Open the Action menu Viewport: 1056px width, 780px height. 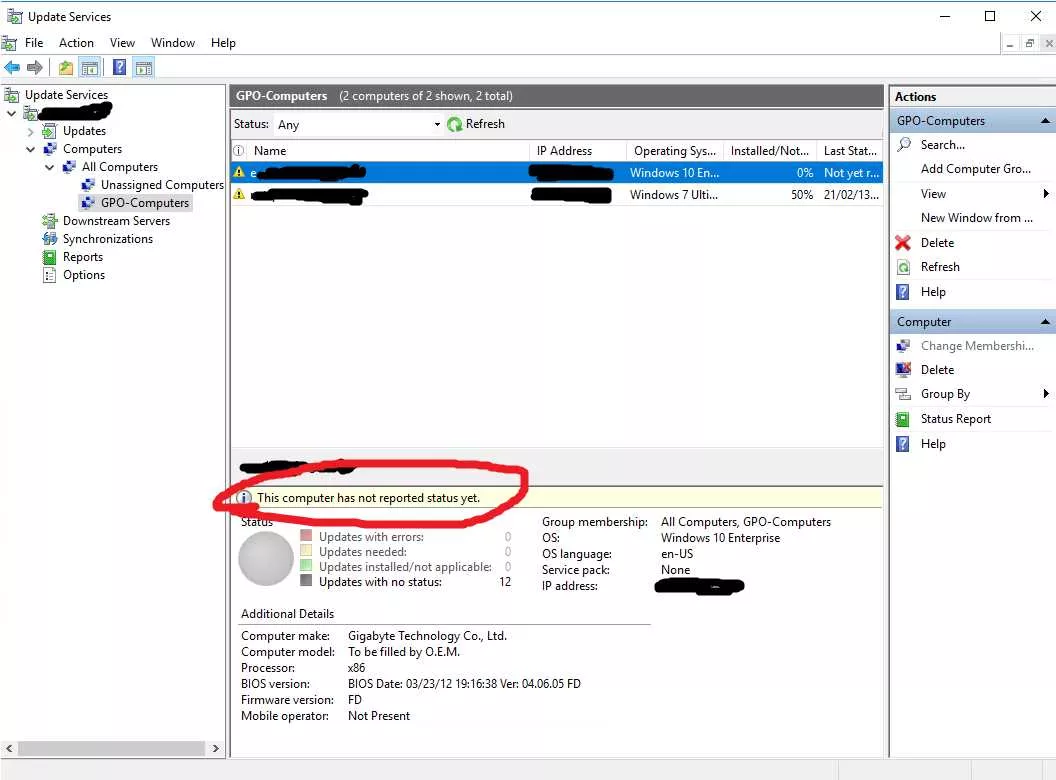pos(76,42)
